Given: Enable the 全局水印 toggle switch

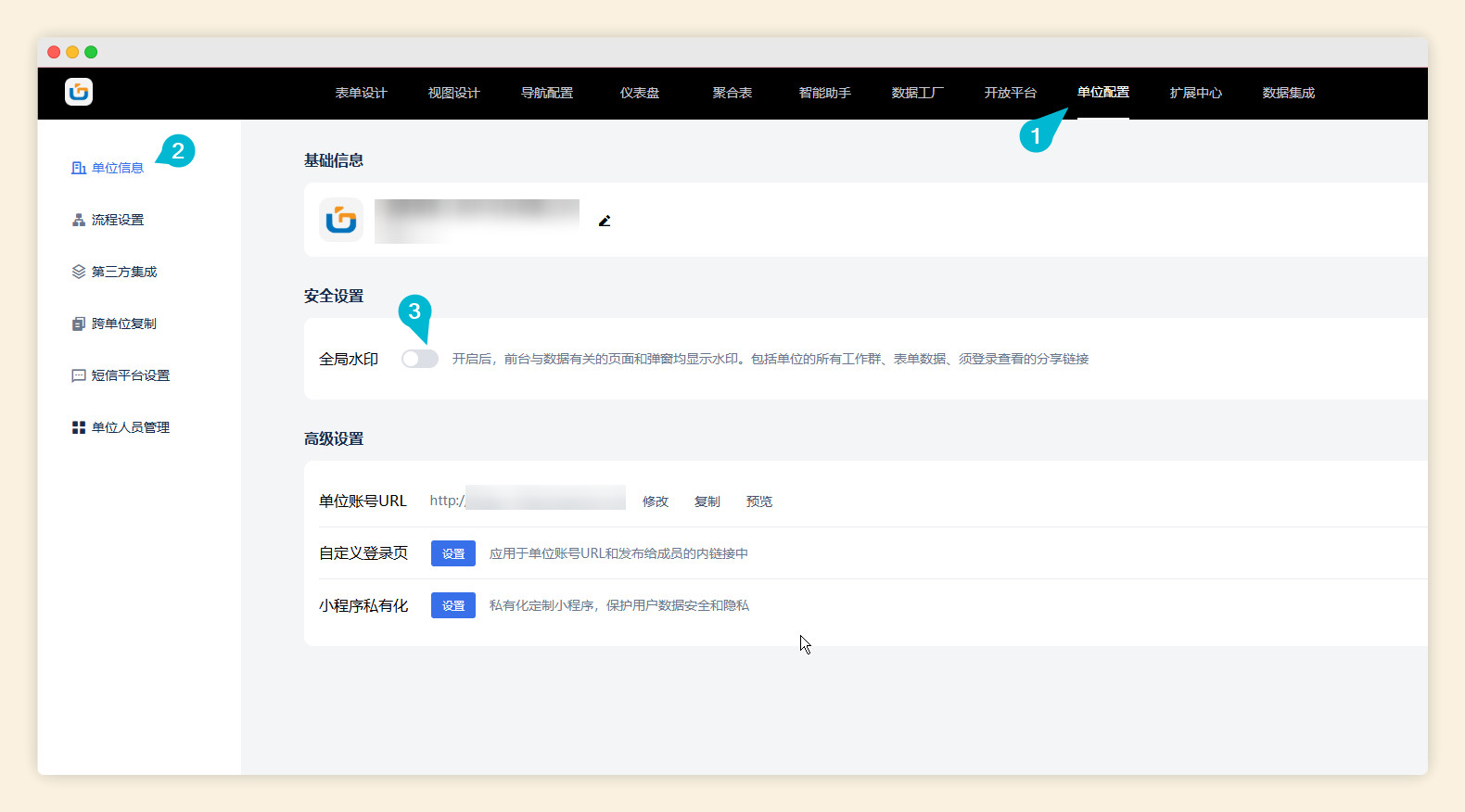Looking at the screenshot, I should (419, 359).
